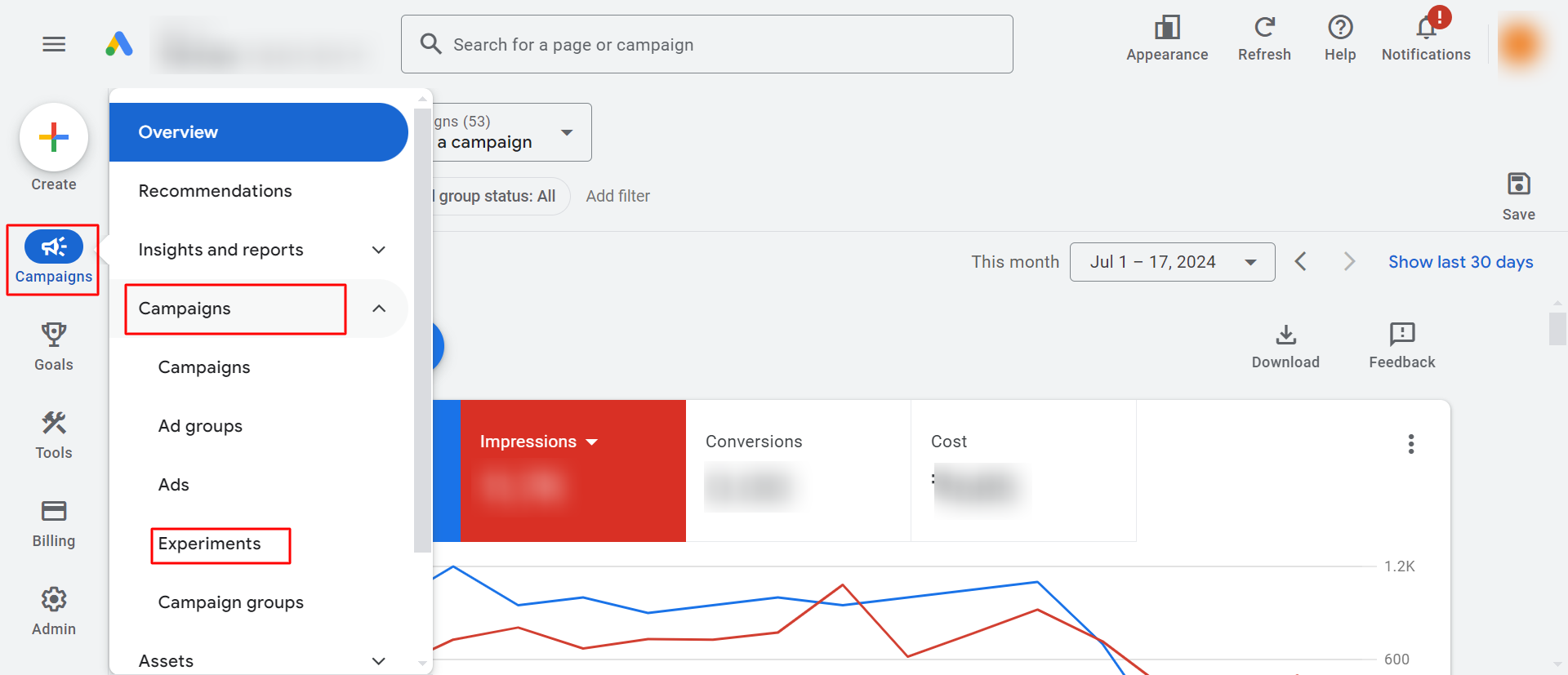Open the Goals trophy section
The image size is (1568, 675).
54,347
